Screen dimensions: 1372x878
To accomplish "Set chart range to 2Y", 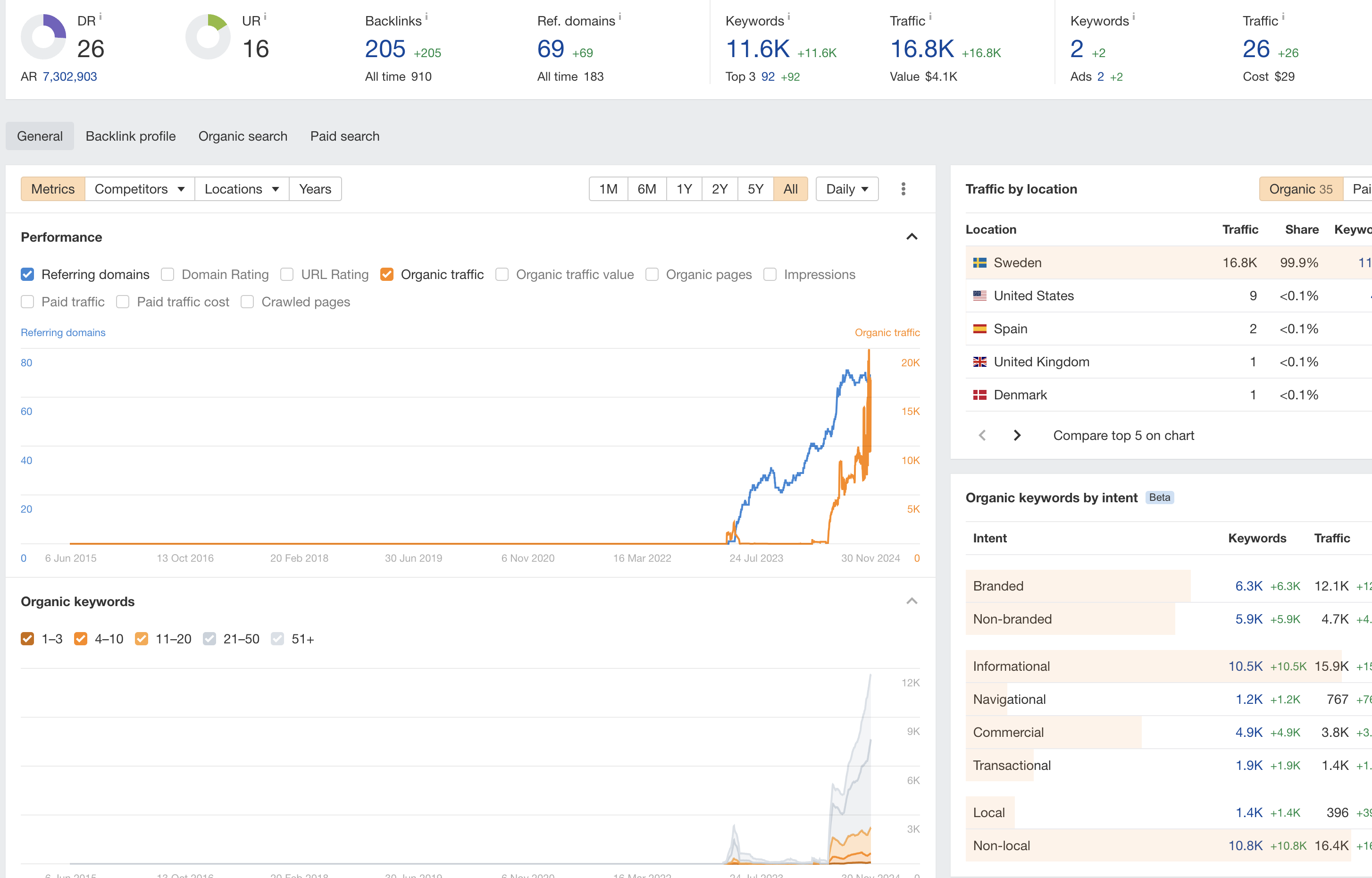I will click(719, 189).
